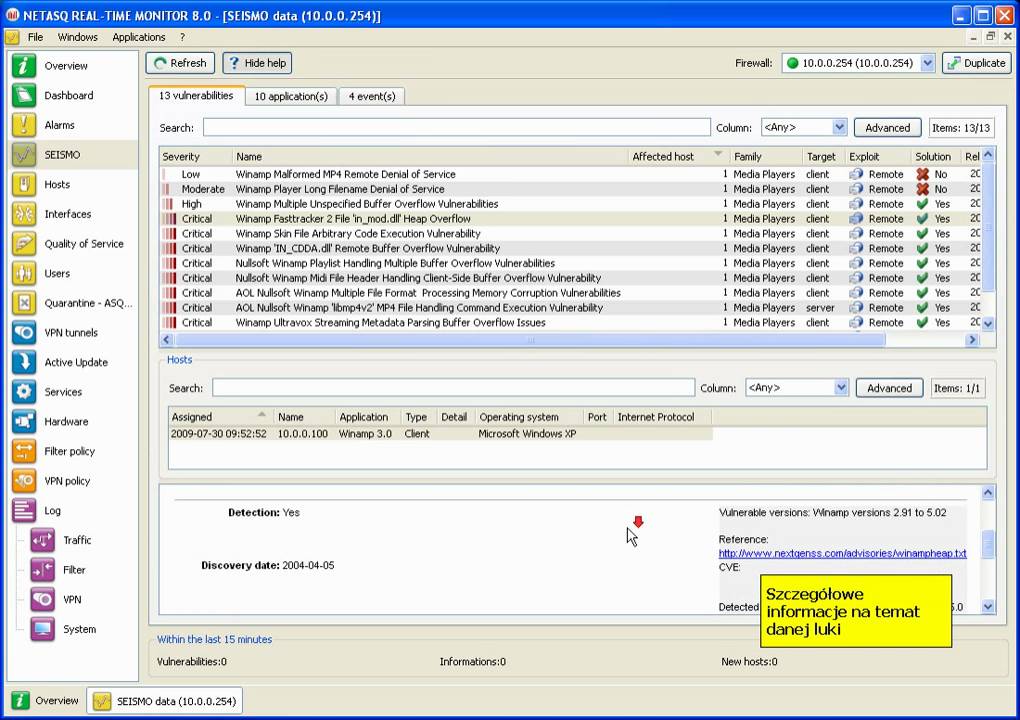Open the Hosts sidebar icon
Viewport: 1020px width, 720px height.
(24, 185)
